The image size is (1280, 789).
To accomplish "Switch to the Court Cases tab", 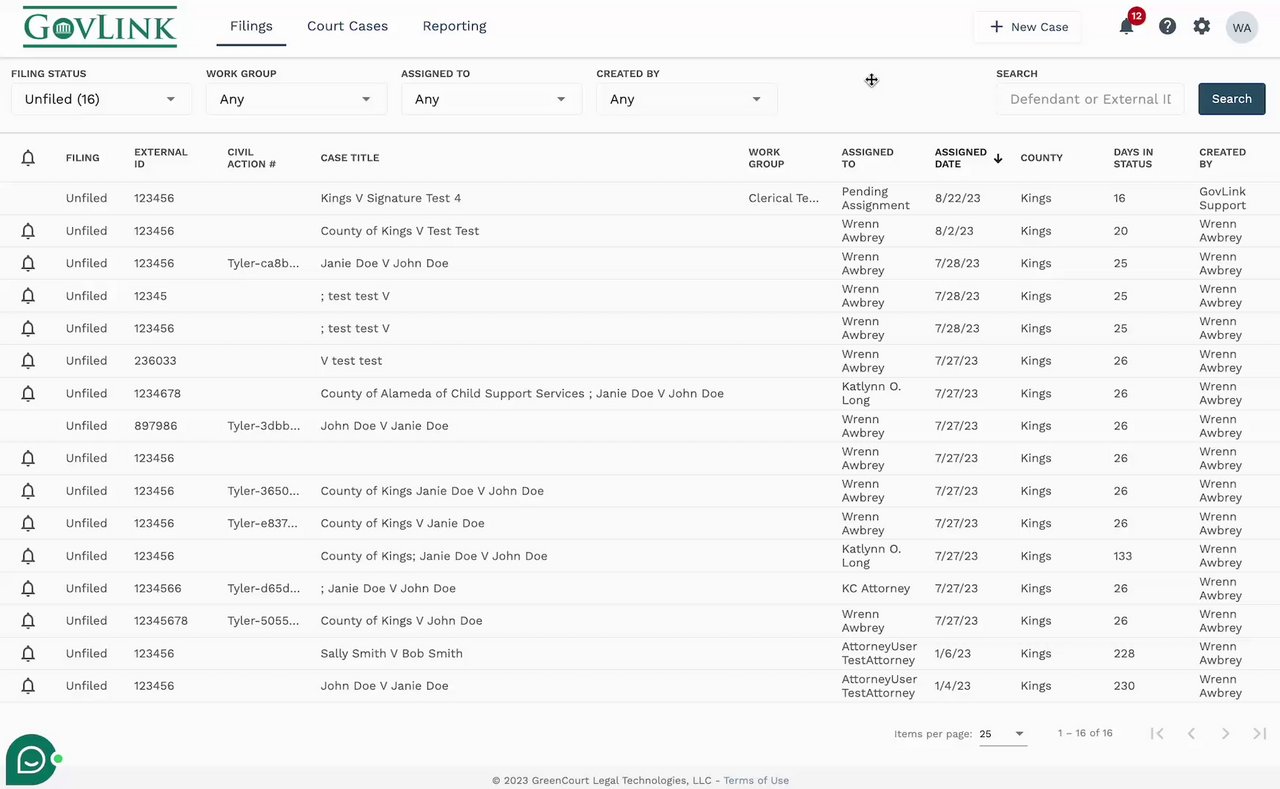I will click(x=347, y=26).
